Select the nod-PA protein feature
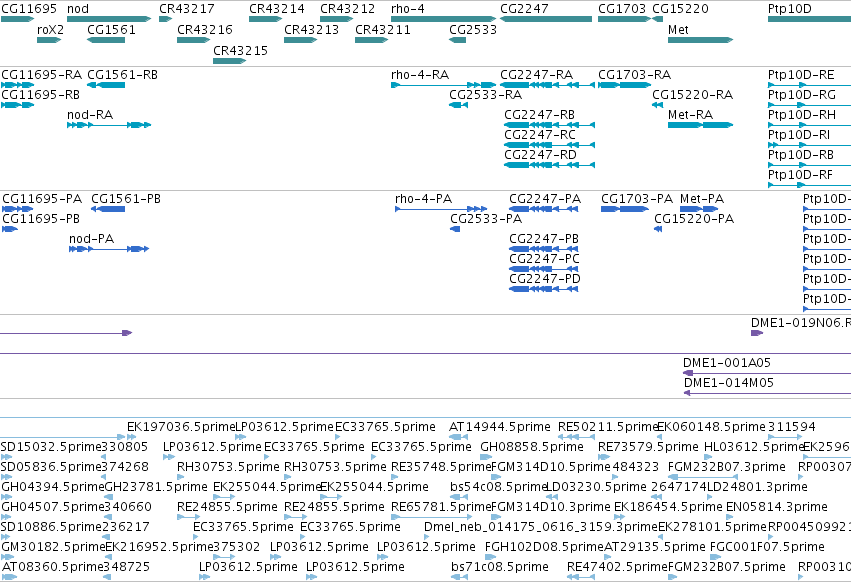The image size is (851, 582). (109, 249)
